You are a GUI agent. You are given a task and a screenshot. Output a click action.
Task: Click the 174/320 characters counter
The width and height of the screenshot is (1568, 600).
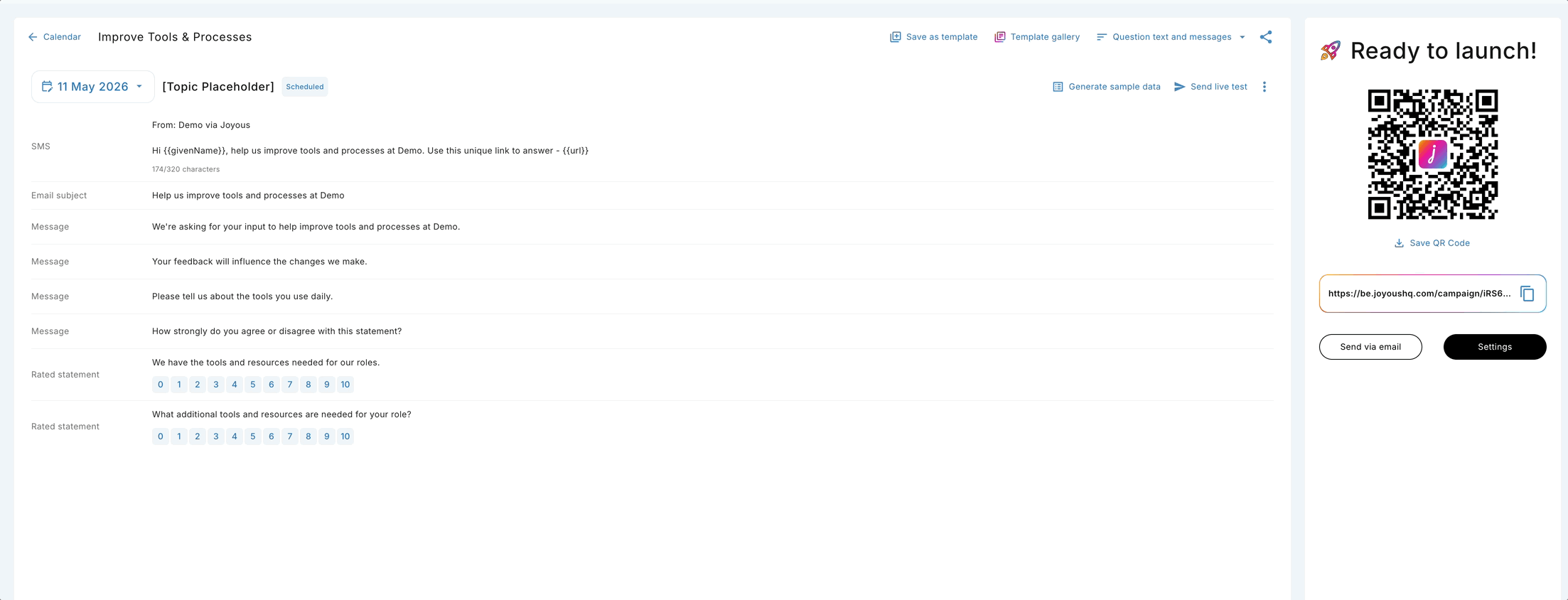[186, 169]
